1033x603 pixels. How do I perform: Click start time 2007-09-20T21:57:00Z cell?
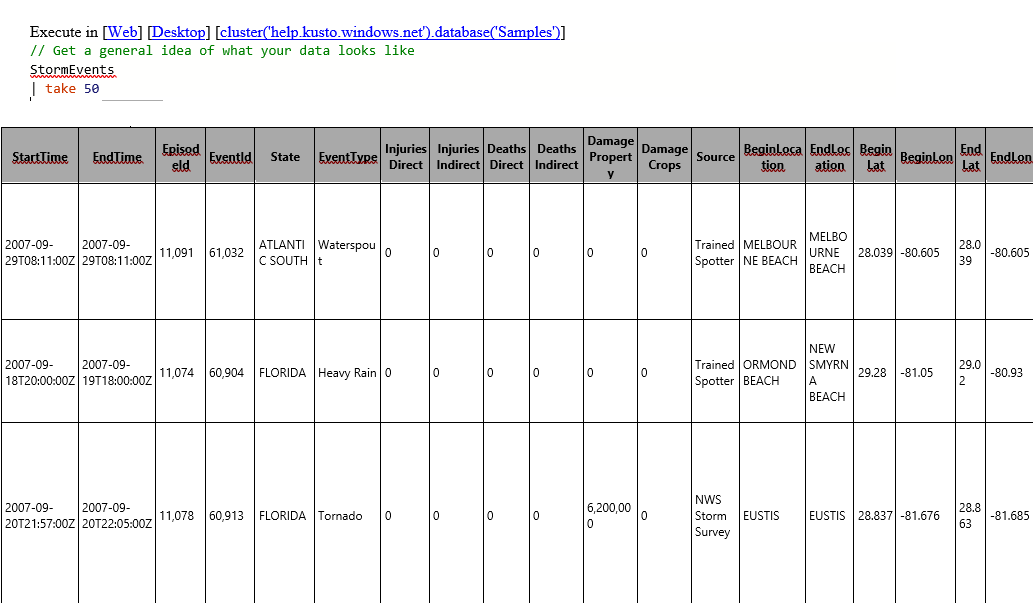tap(40, 515)
